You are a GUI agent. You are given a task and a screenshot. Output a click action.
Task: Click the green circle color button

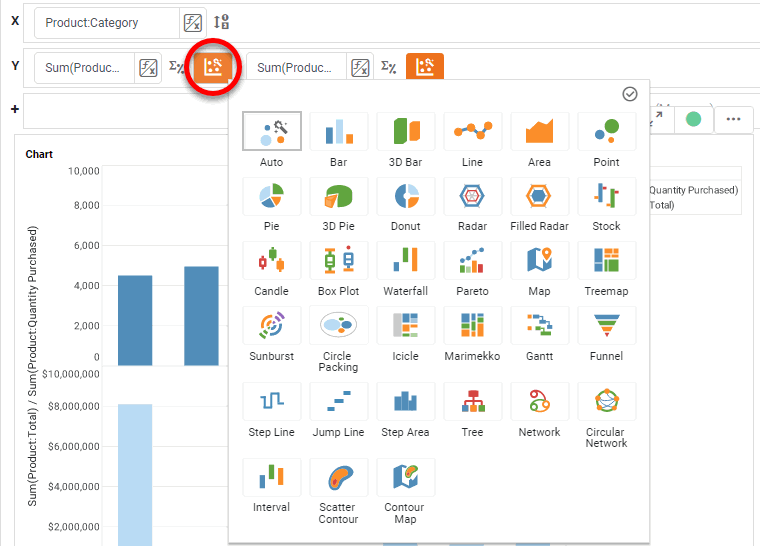pyautogui.click(x=693, y=119)
